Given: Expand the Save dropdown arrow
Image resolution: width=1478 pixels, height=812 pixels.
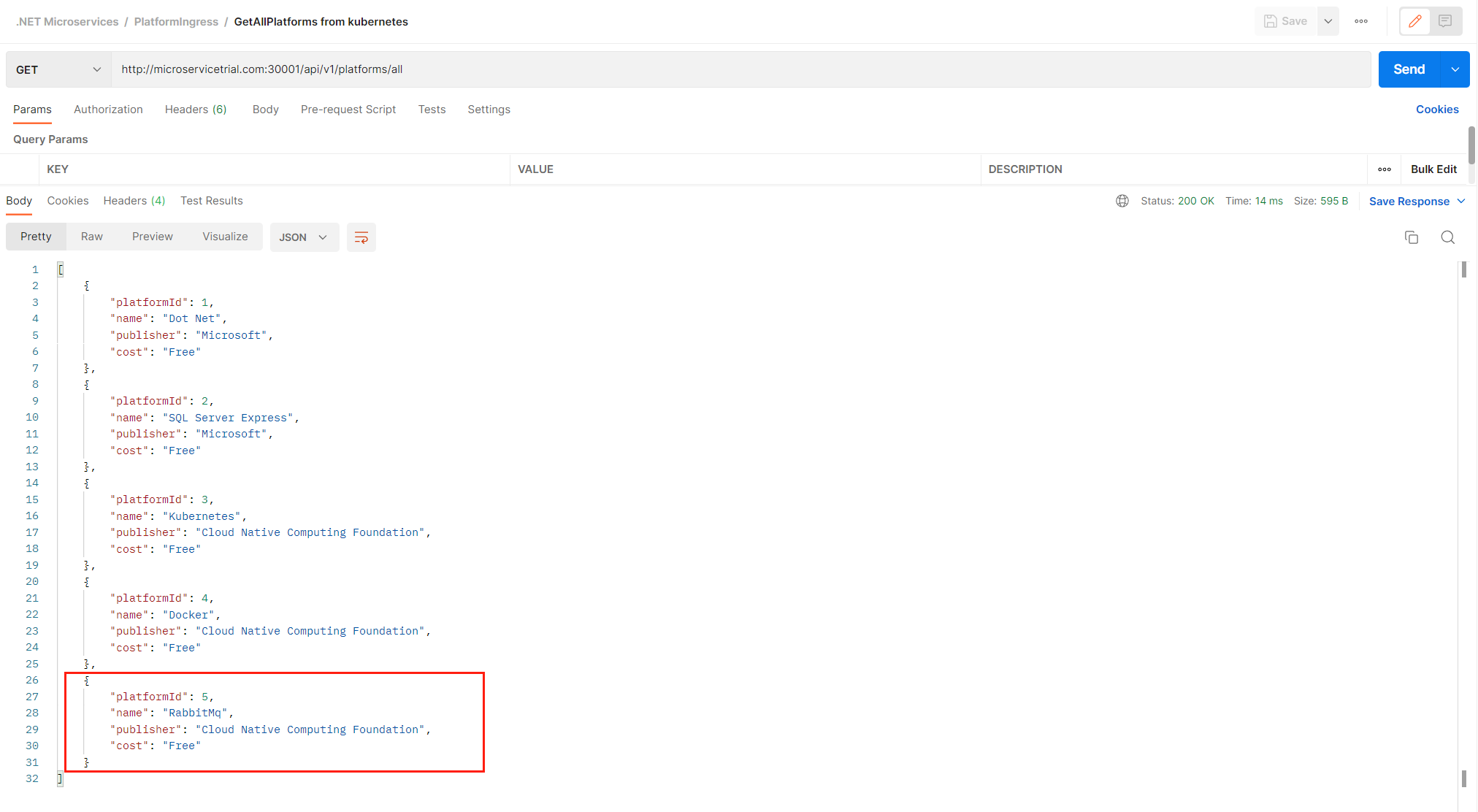Looking at the screenshot, I should pyautogui.click(x=1328, y=21).
